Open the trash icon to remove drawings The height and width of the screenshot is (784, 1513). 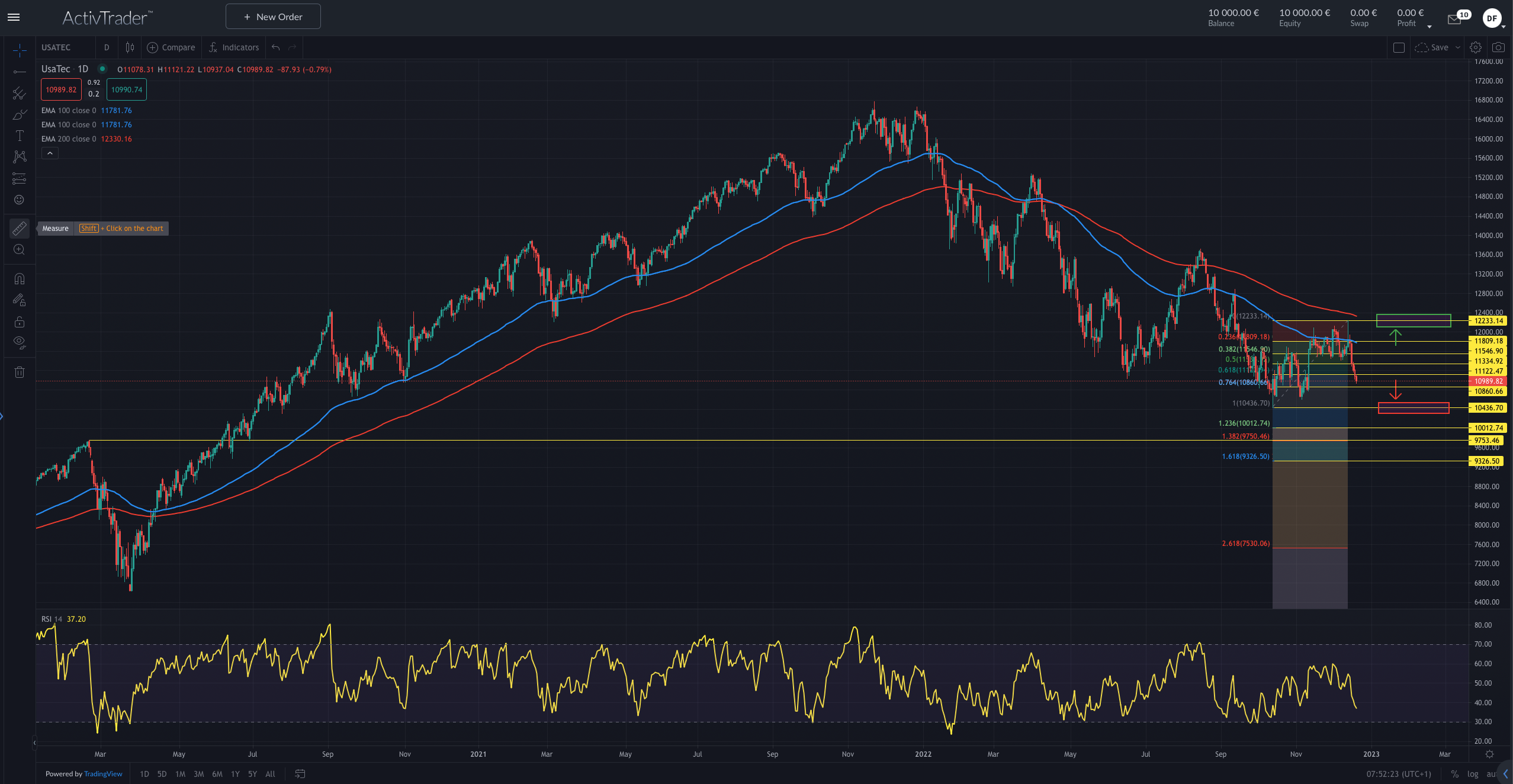pyautogui.click(x=20, y=372)
